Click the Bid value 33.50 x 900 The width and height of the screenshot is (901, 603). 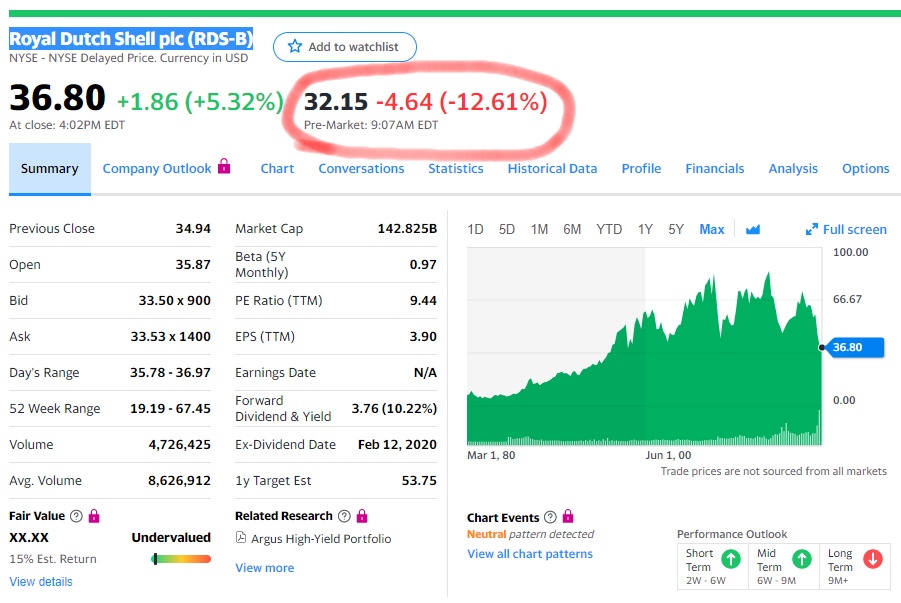(x=175, y=300)
